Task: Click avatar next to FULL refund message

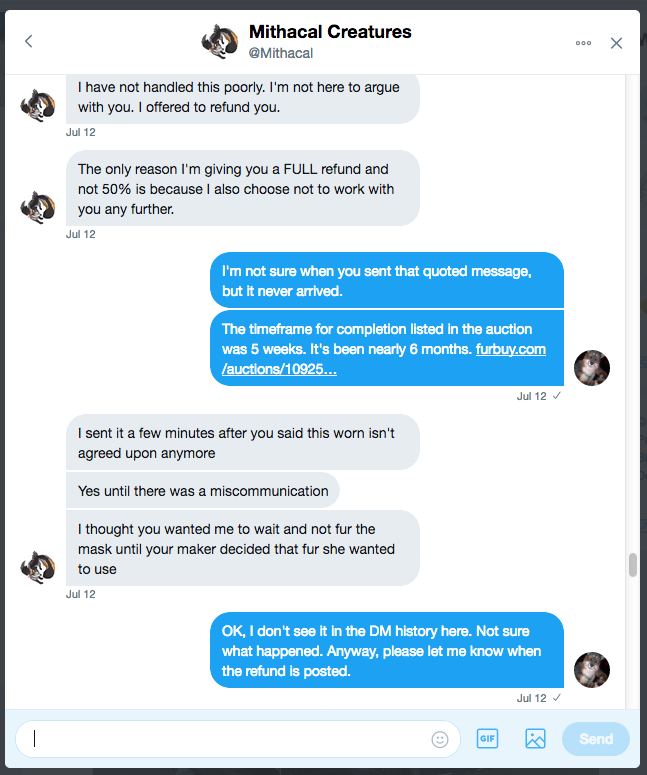Action: tap(38, 207)
